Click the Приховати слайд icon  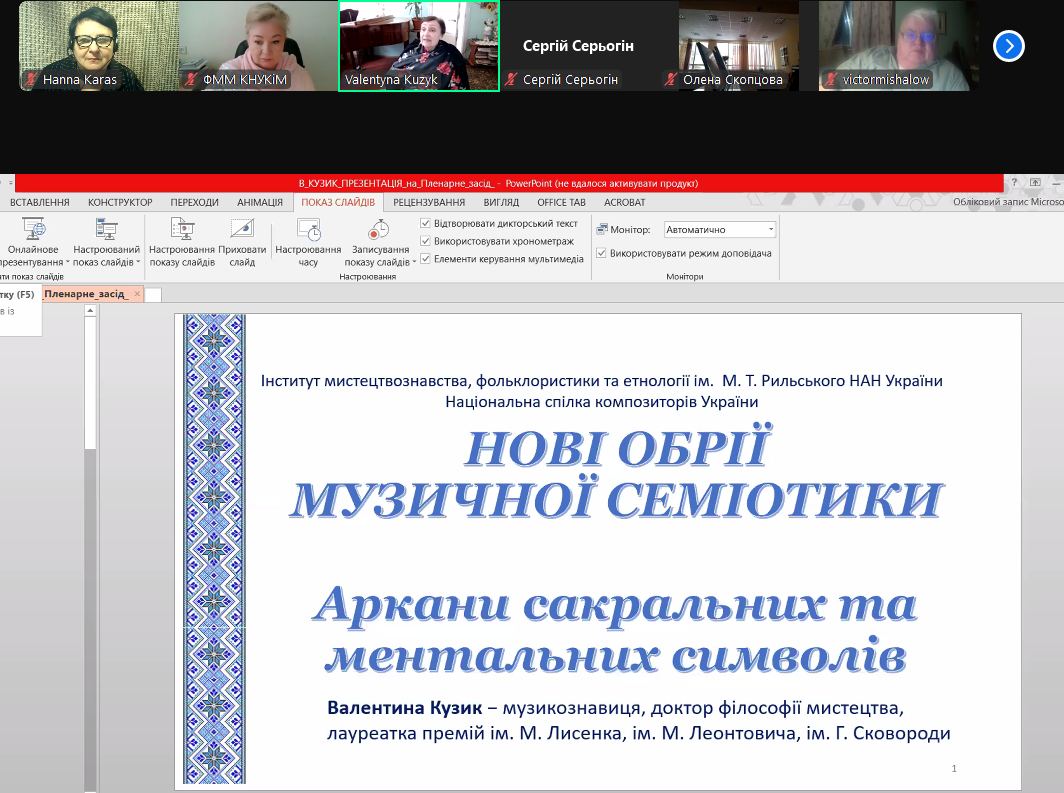242,229
